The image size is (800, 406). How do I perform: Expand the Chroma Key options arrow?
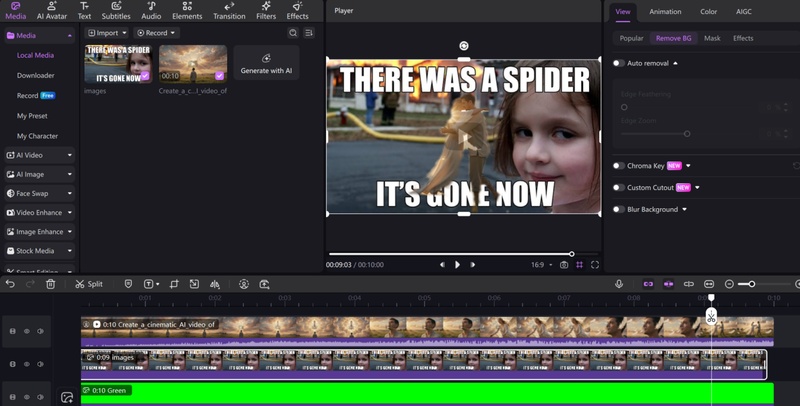coord(688,166)
